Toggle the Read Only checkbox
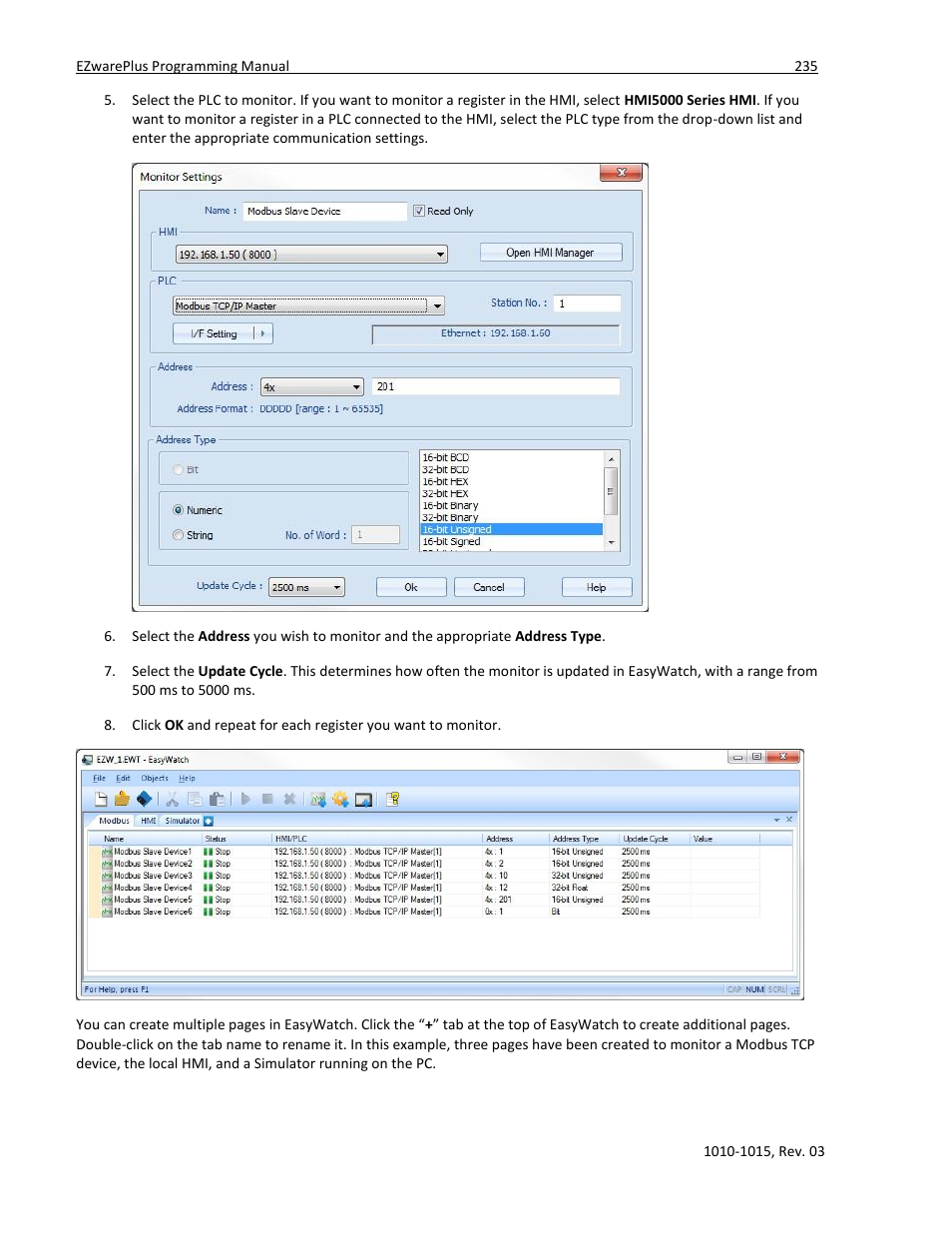Screen dimensions: 952x1233 pos(419,211)
